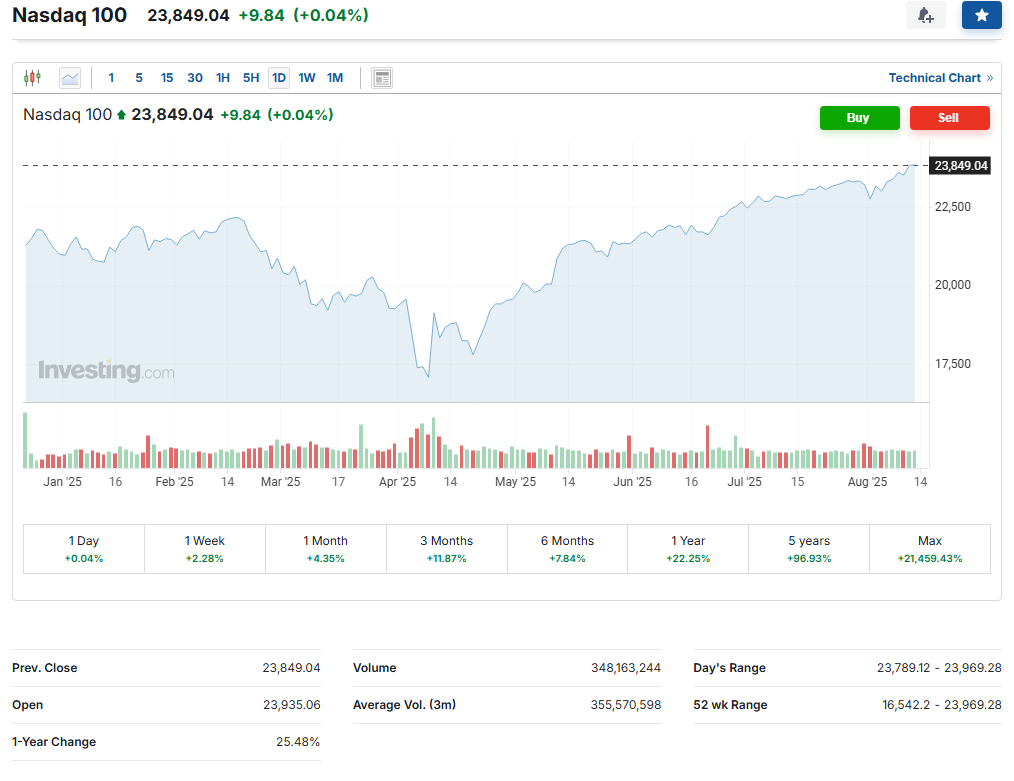Click the Open value 23,935.06
Viewport: 1014px width, 781px height.
click(x=292, y=705)
